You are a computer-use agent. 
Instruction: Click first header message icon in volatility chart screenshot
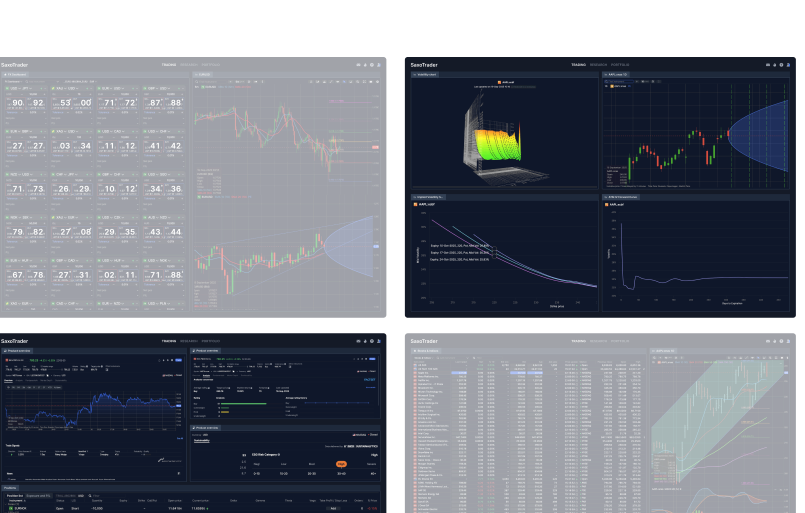(x=768, y=65)
